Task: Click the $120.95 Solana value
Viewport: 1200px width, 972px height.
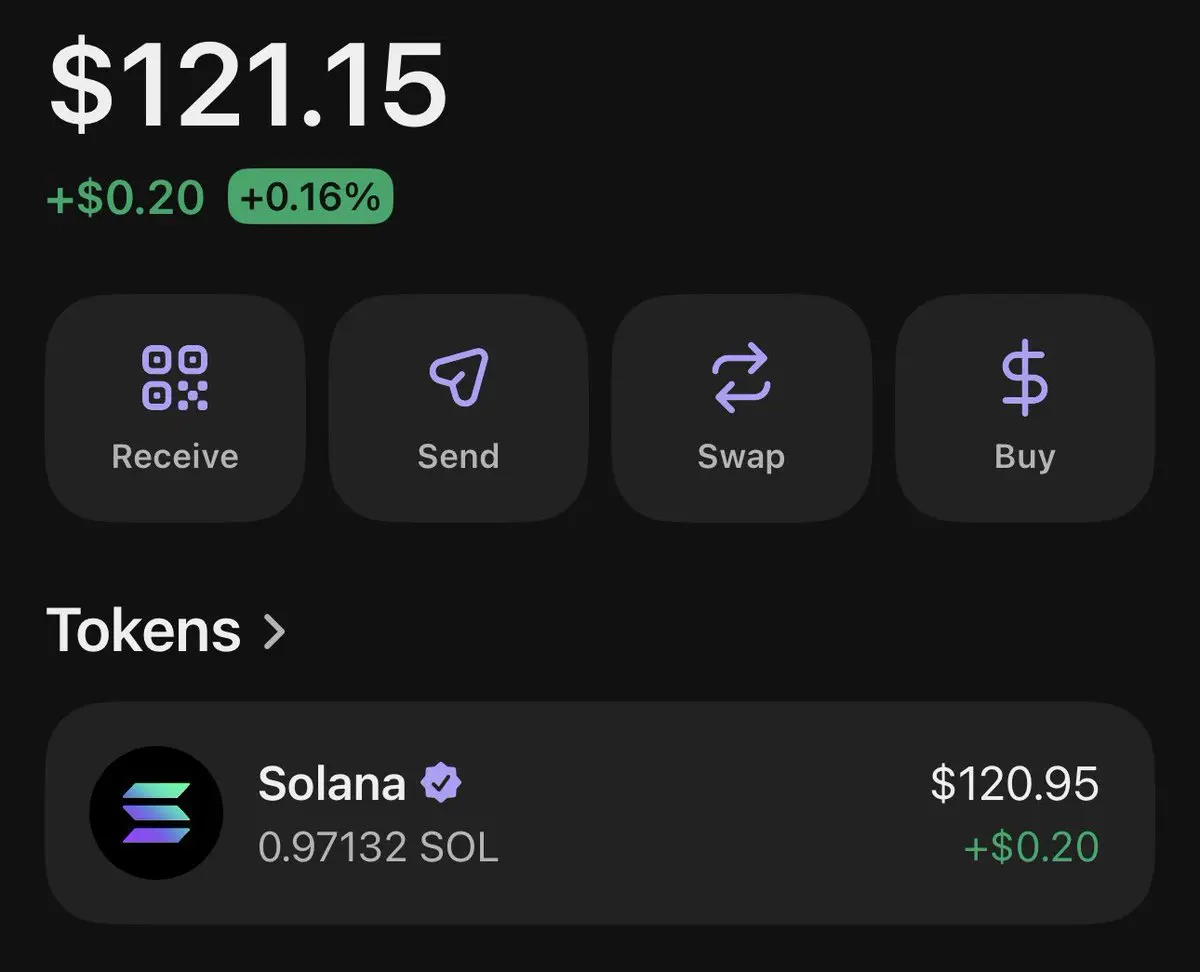Action: [1014, 783]
